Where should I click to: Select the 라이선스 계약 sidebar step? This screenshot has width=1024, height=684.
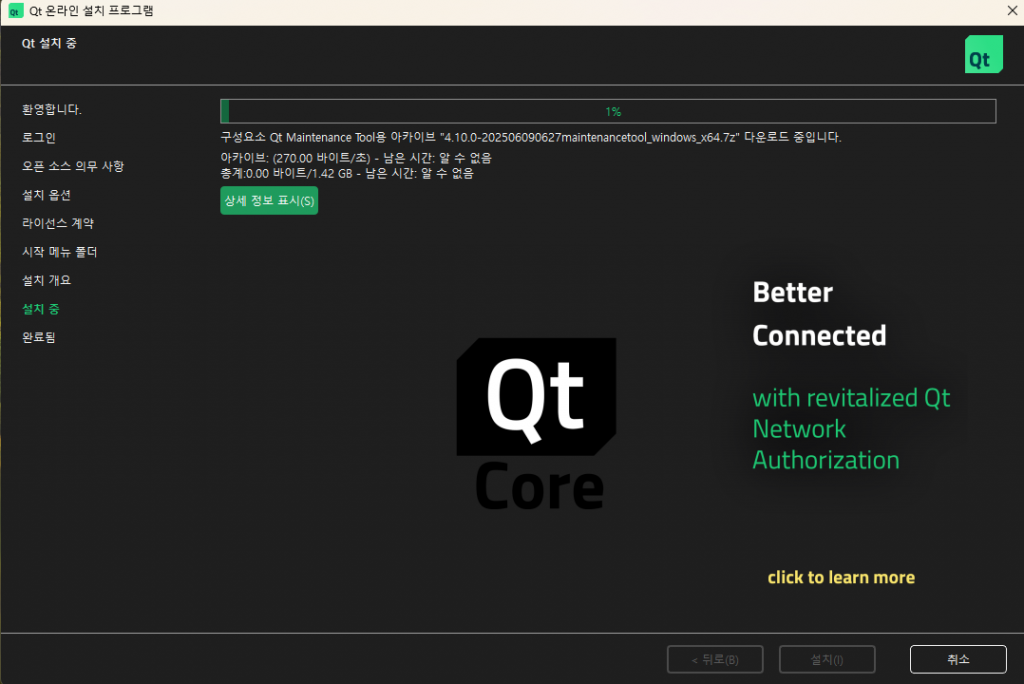pyautogui.click(x=58, y=223)
